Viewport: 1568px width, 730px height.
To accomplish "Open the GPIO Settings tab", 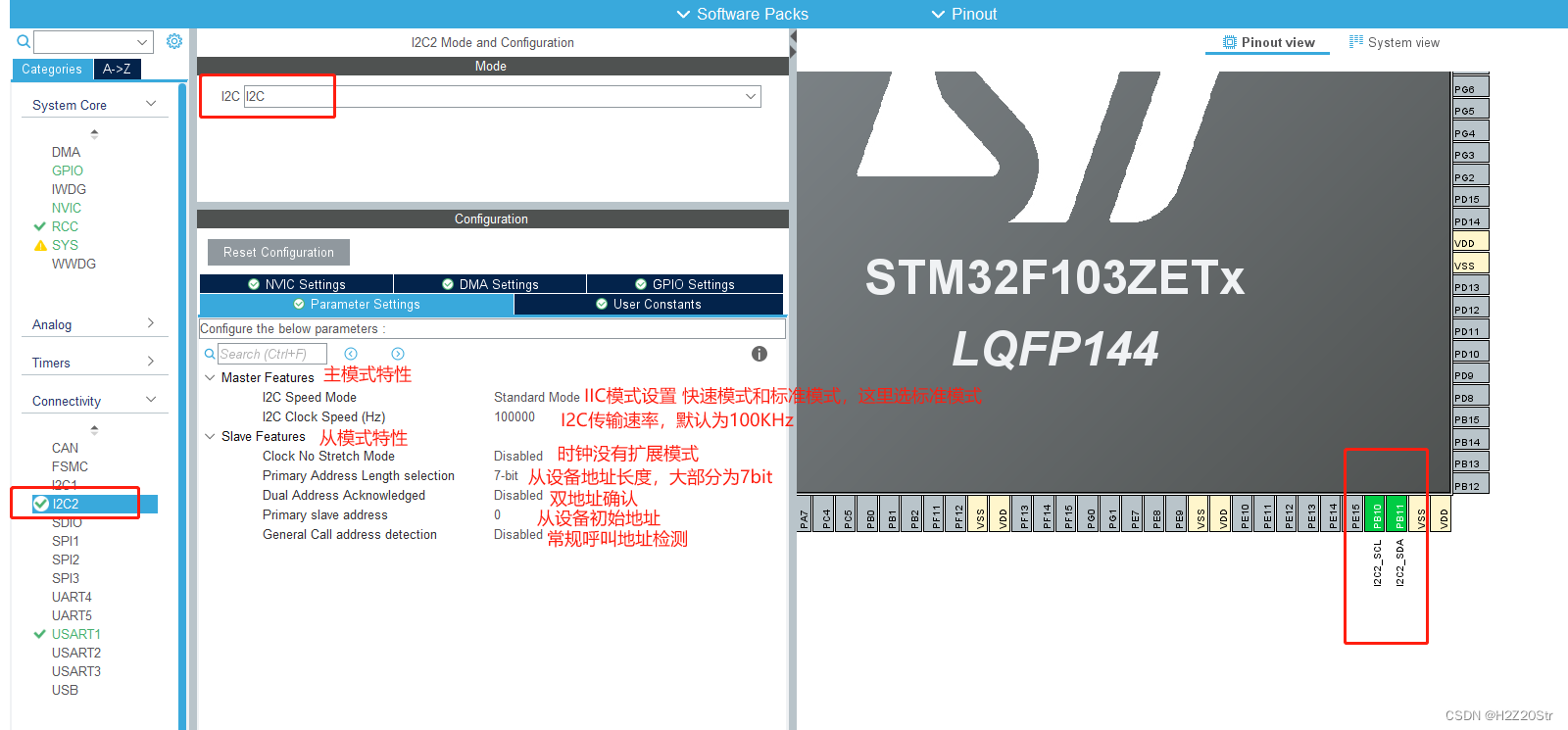I will pyautogui.click(x=684, y=284).
